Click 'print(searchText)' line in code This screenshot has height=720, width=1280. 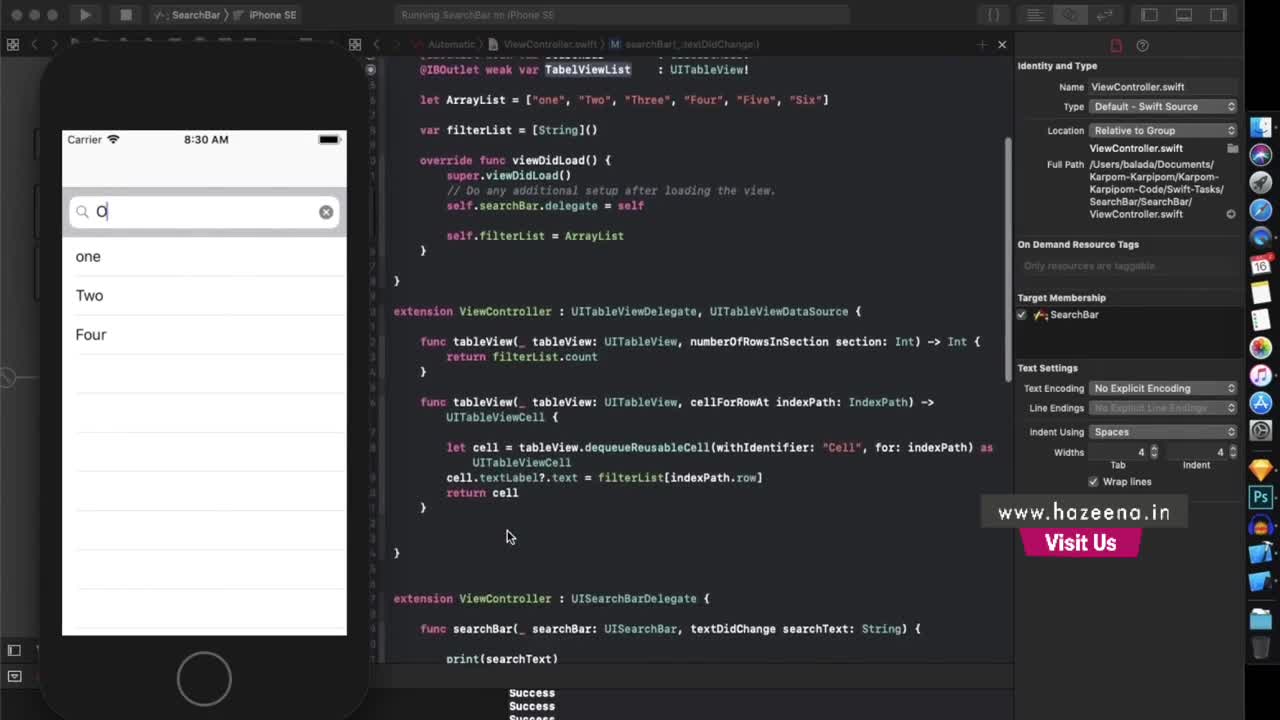(x=502, y=658)
